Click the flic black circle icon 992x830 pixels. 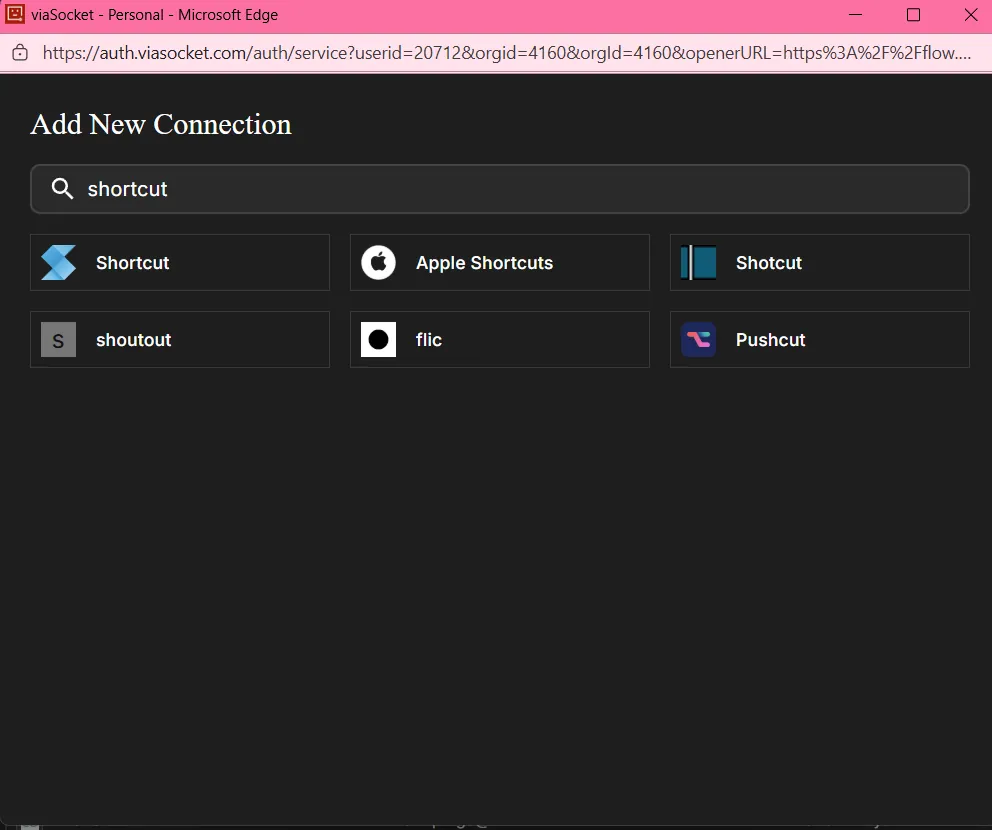tap(378, 340)
